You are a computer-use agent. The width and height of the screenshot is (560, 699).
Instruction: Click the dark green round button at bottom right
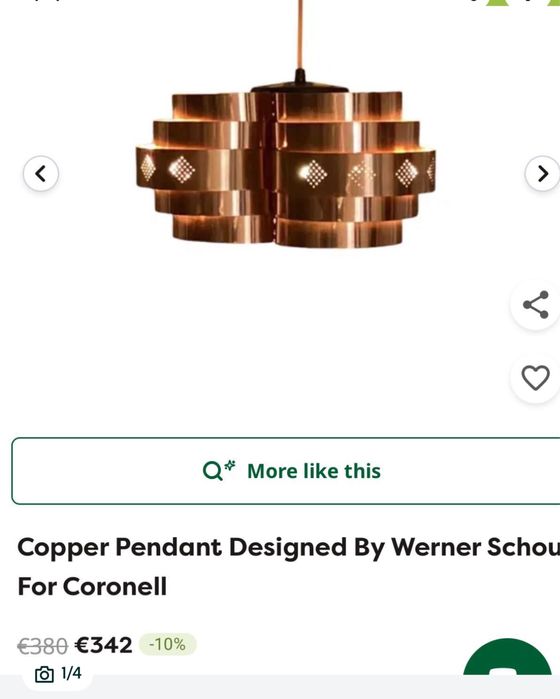point(507,656)
